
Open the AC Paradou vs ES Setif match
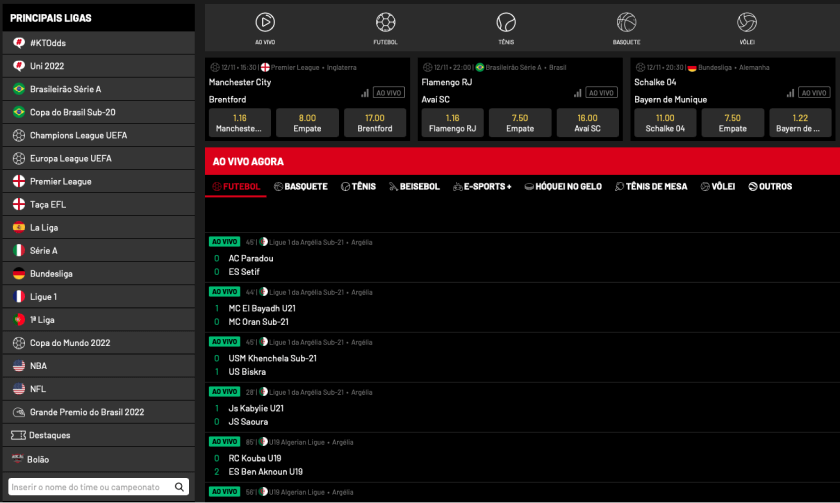522,258
